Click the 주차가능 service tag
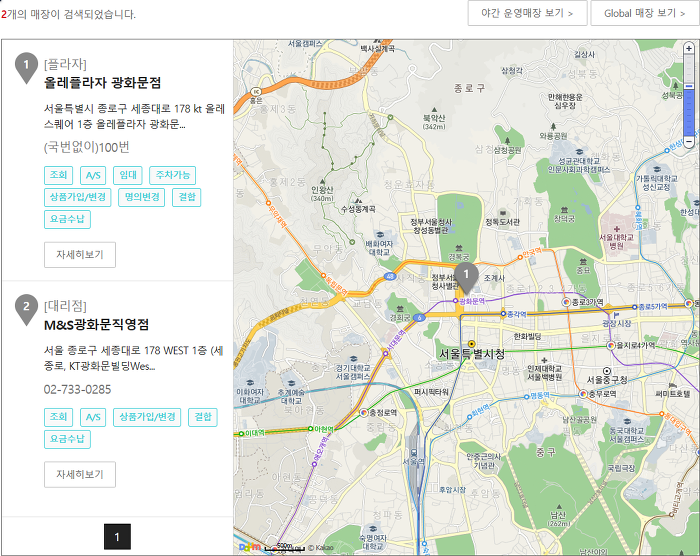 (173, 175)
